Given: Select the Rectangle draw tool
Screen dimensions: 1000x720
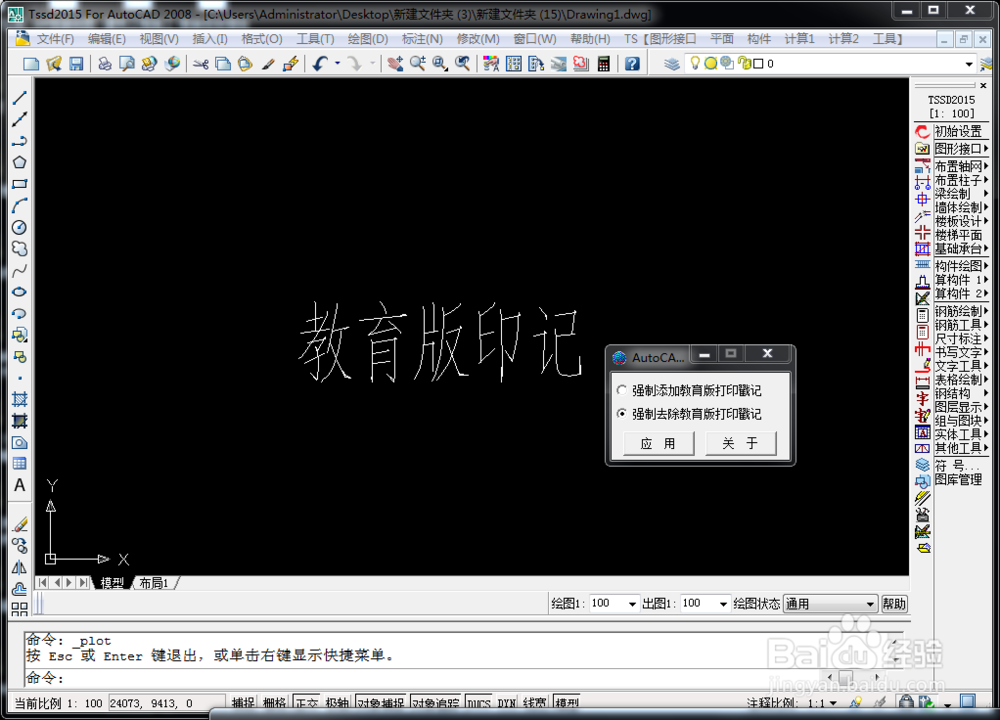Looking at the screenshot, I should point(20,184).
